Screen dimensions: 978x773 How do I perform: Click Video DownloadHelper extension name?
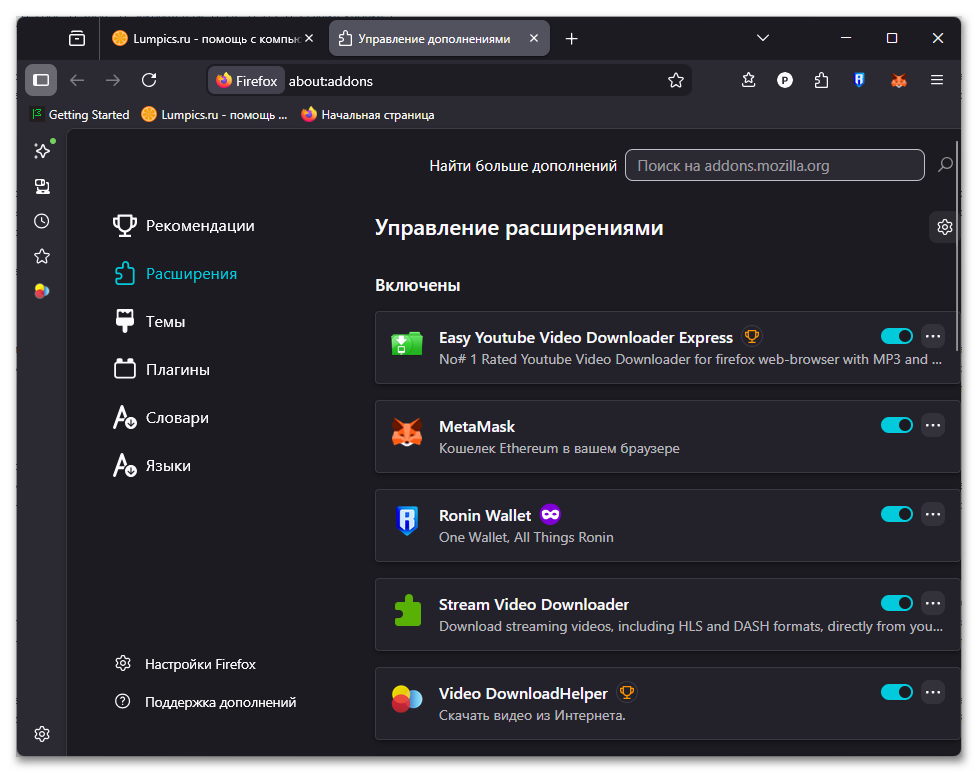(523, 694)
